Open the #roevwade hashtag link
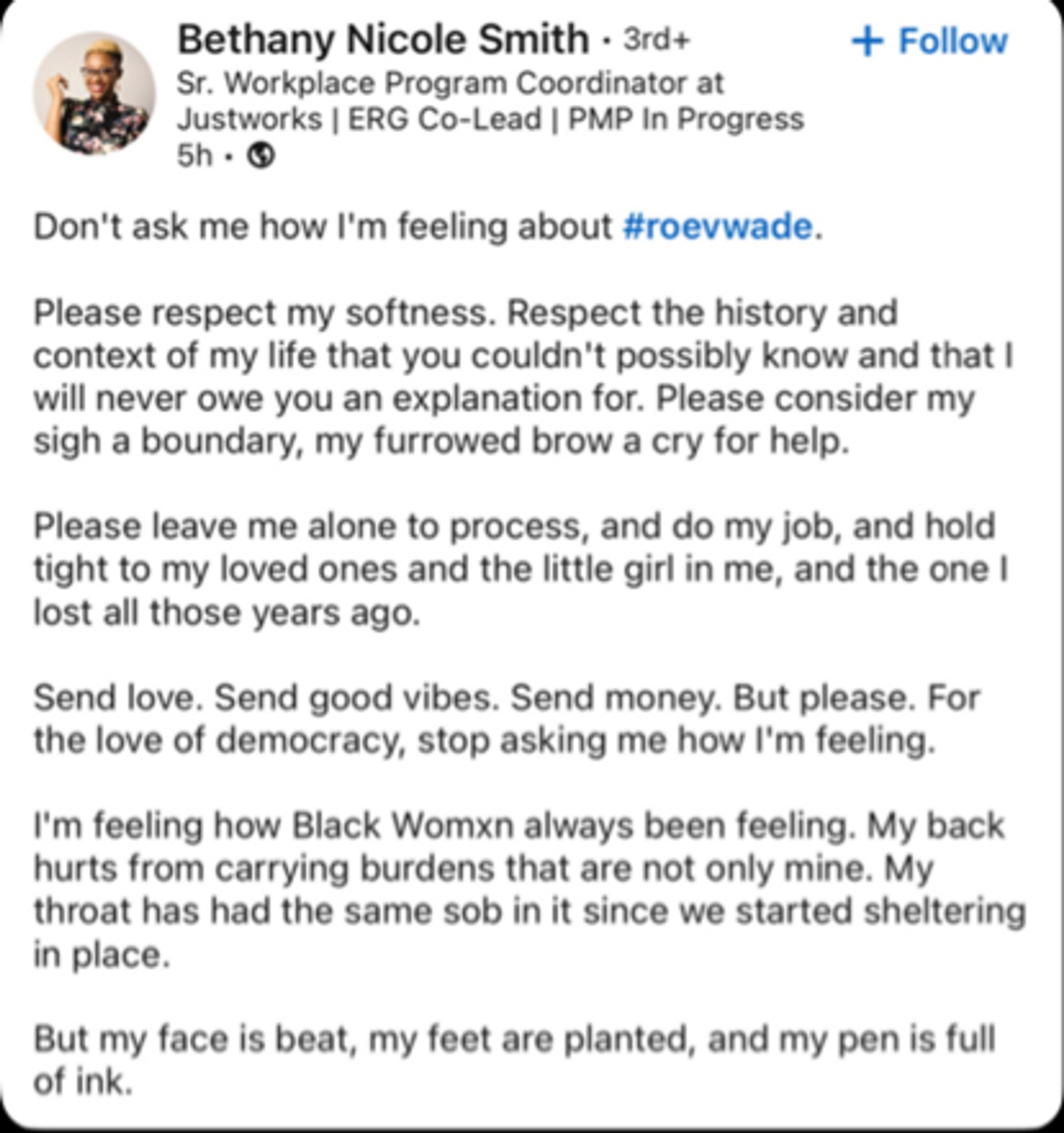Image resolution: width=1064 pixels, height=1133 pixels. 718,226
